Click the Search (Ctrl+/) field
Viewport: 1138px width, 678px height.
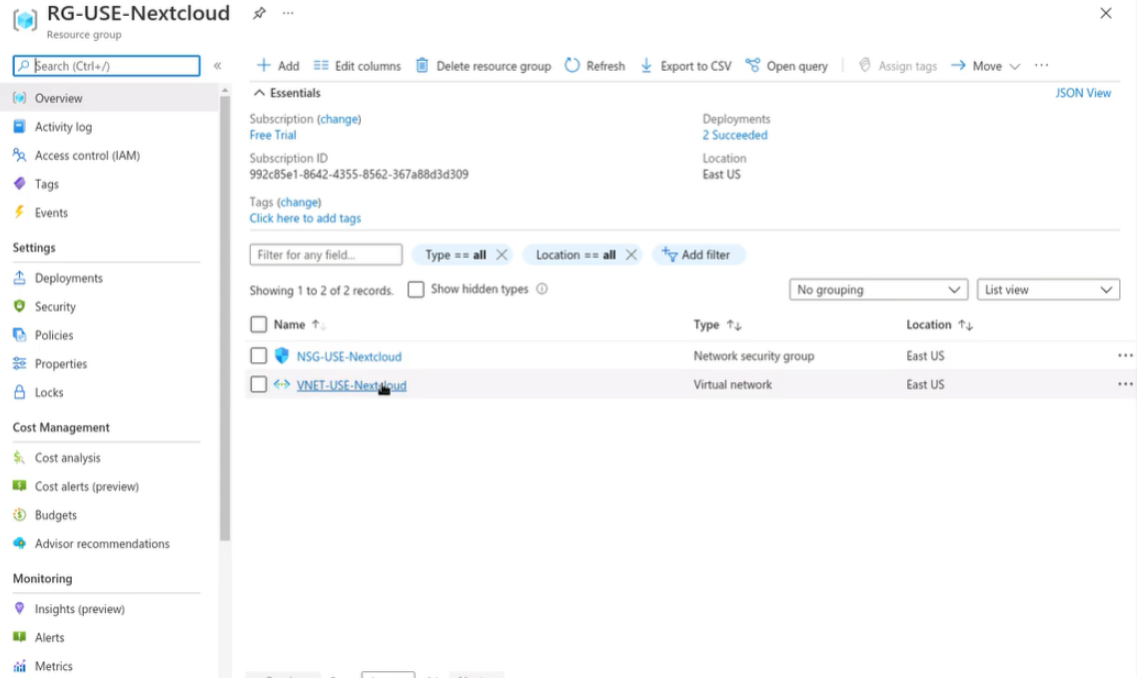pyautogui.click(x=107, y=66)
